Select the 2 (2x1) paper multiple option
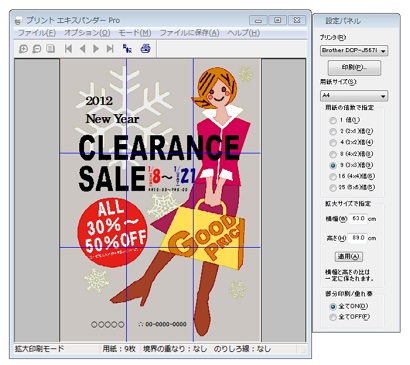The image size is (410, 365). [x=351, y=131]
